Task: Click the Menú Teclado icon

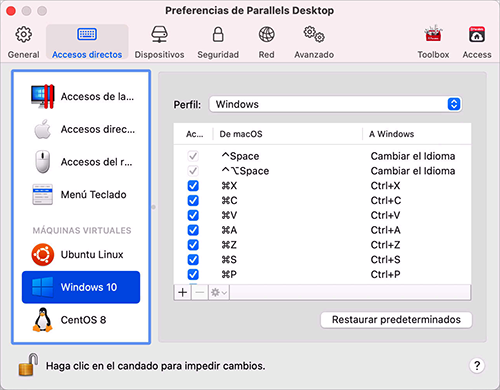Action: [x=43, y=194]
